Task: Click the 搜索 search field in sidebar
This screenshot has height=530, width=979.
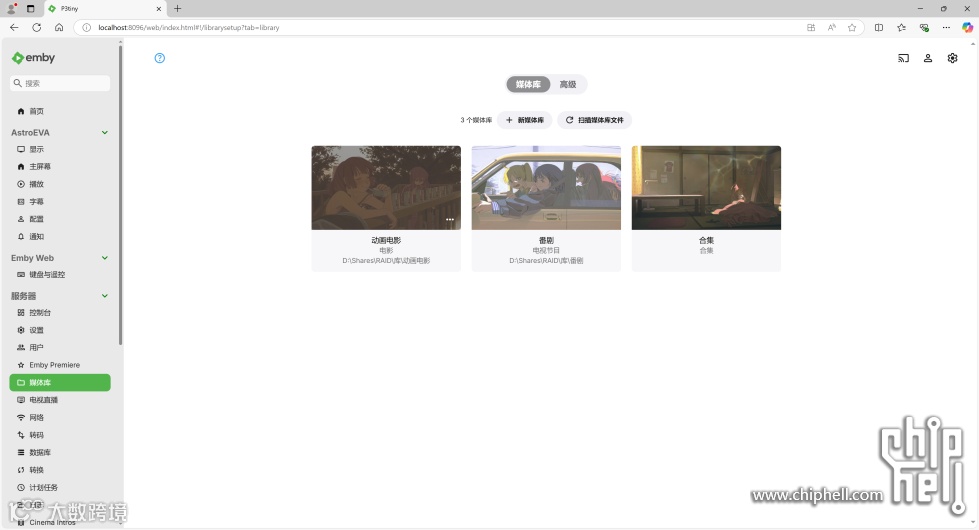Action: (x=60, y=83)
